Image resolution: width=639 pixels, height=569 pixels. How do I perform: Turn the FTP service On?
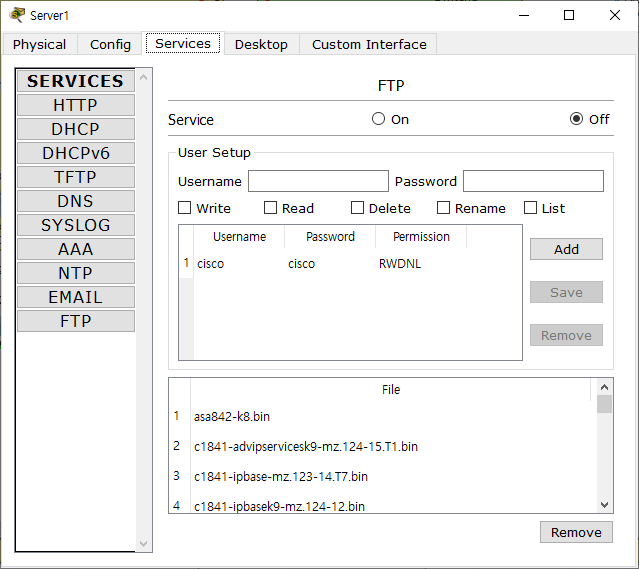pos(378,119)
